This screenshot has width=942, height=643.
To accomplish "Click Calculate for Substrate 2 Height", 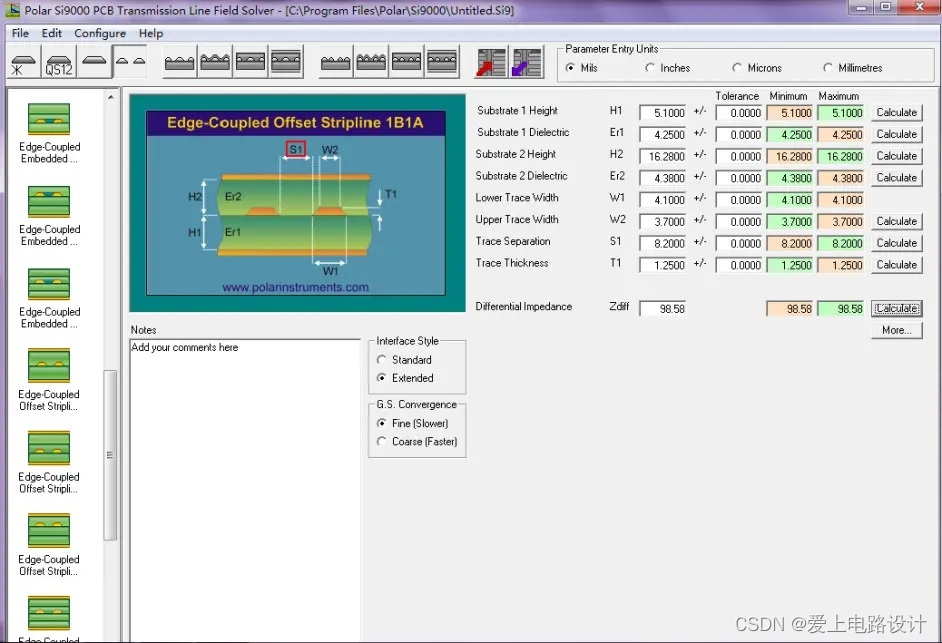I will coord(896,156).
